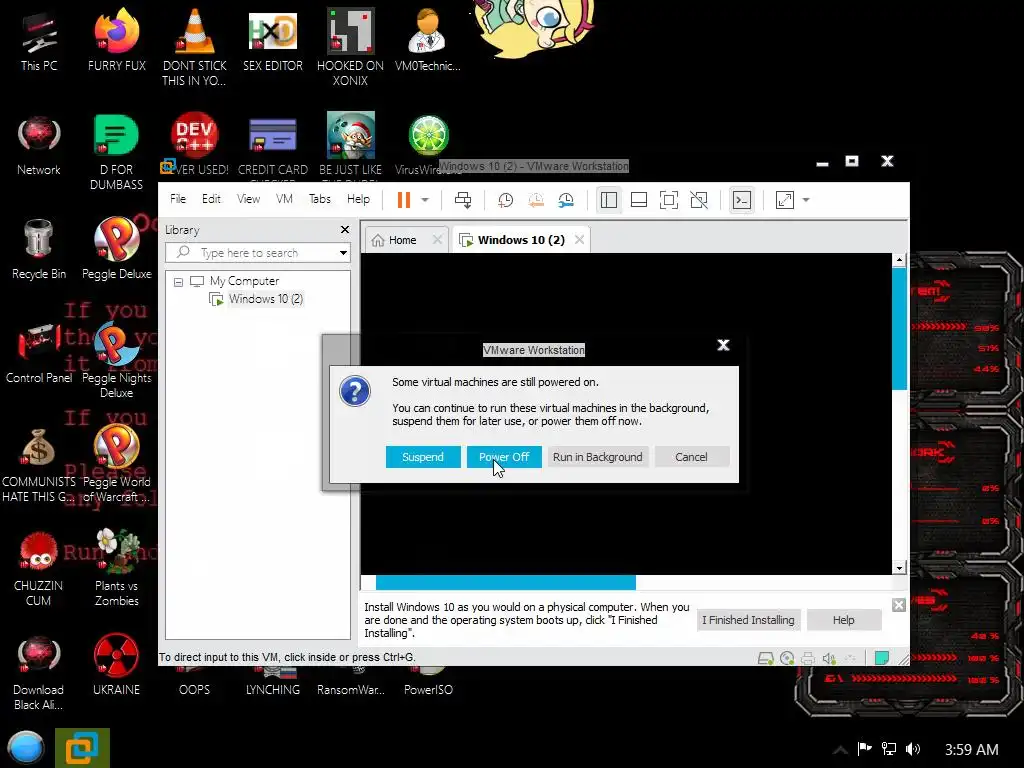1024x768 pixels.
Task: Click the hard disk status icon
Action: (765, 658)
